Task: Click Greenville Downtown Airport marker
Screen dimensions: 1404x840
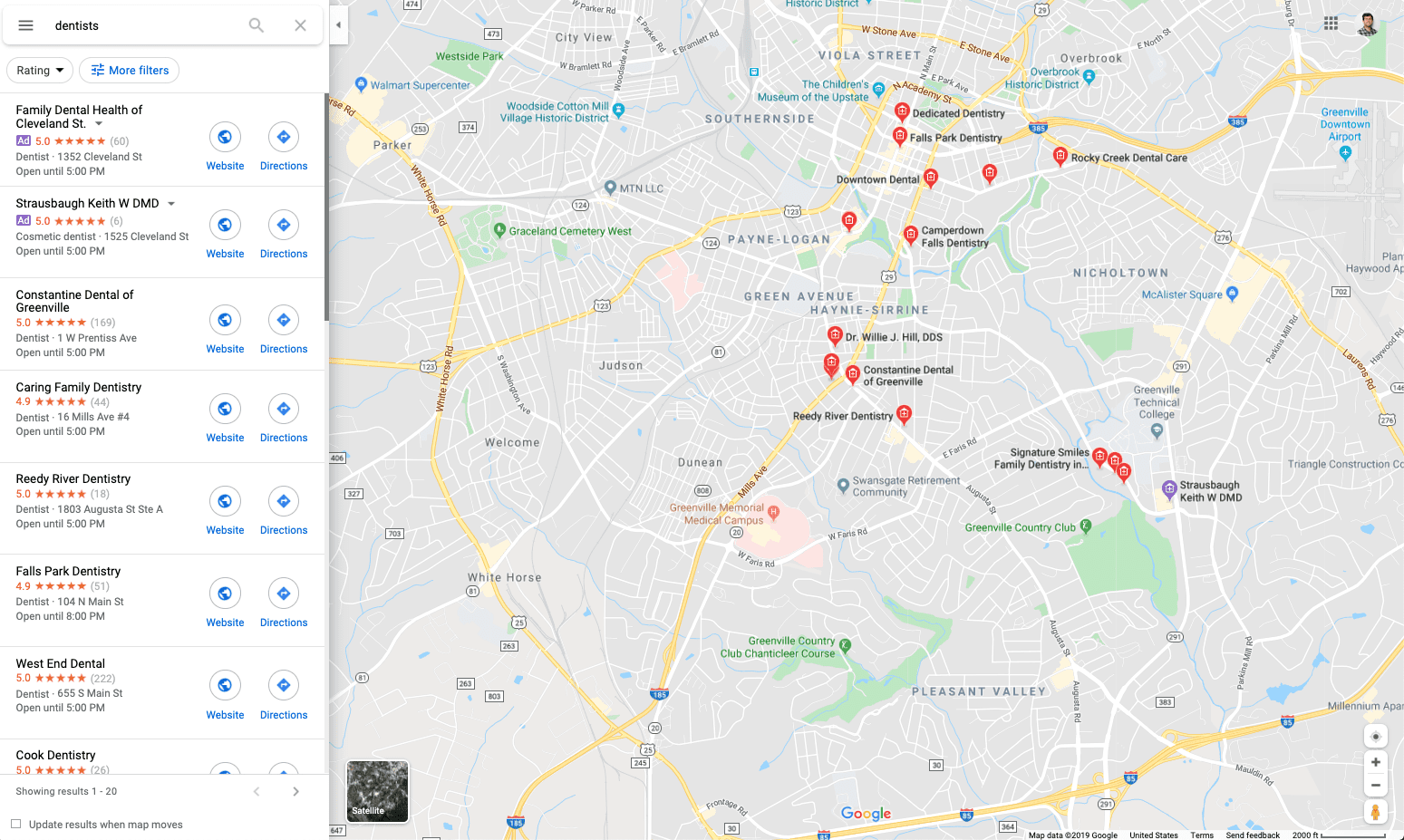Action: 1345,152
